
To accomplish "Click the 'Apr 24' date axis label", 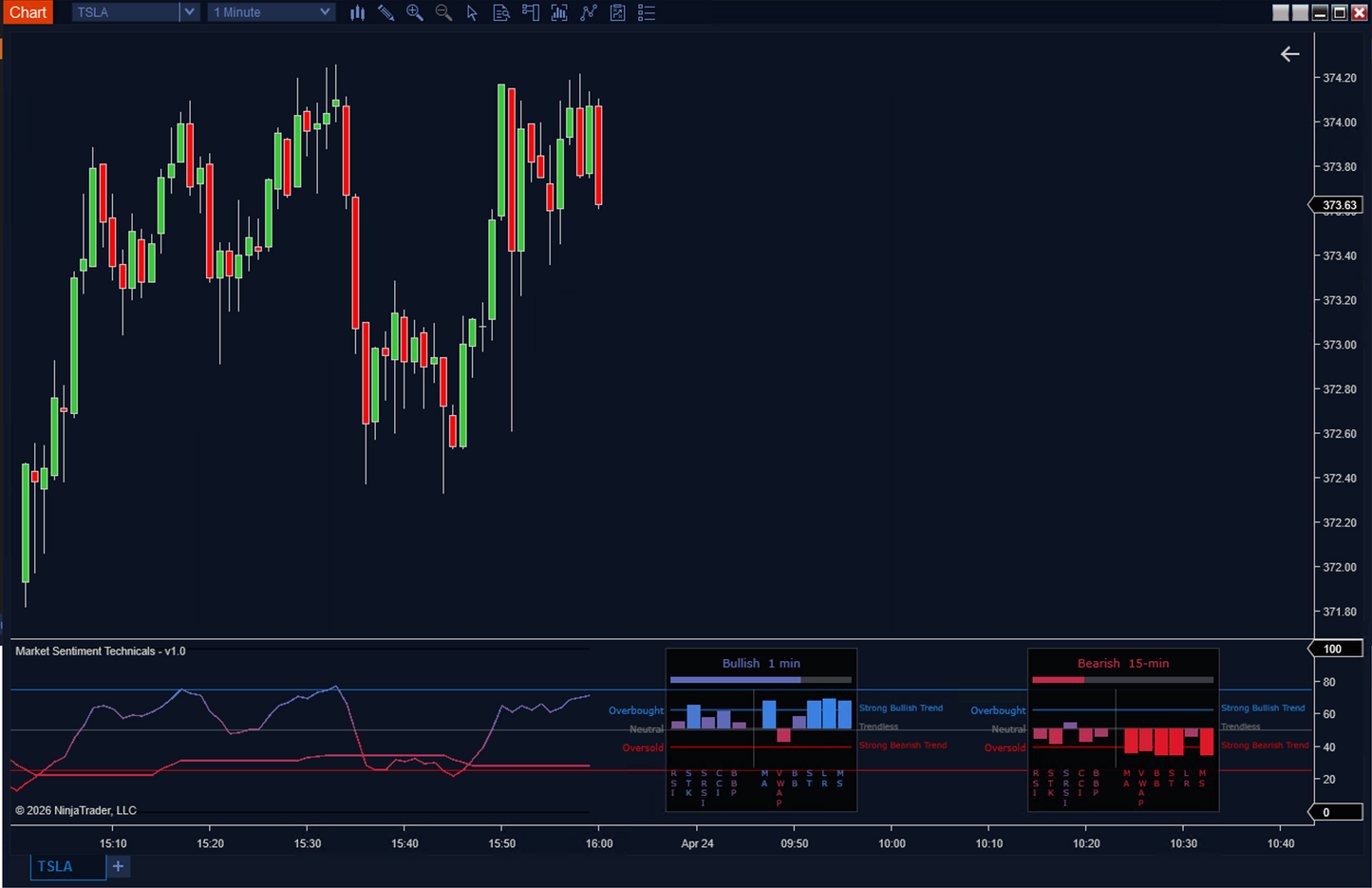I will tap(697, 843).
